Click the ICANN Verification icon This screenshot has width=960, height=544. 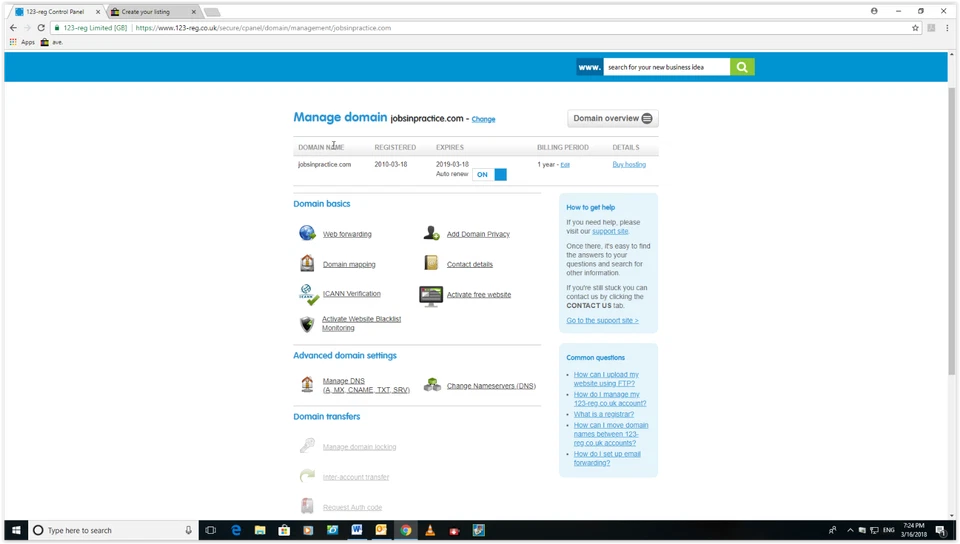point(309,294)
